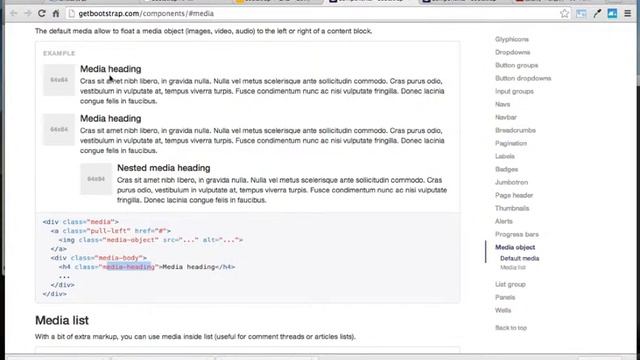Image resolution: width=640 pixels, height=360 pixels.
Task: Click Back to top link
Action: point(511,328)
